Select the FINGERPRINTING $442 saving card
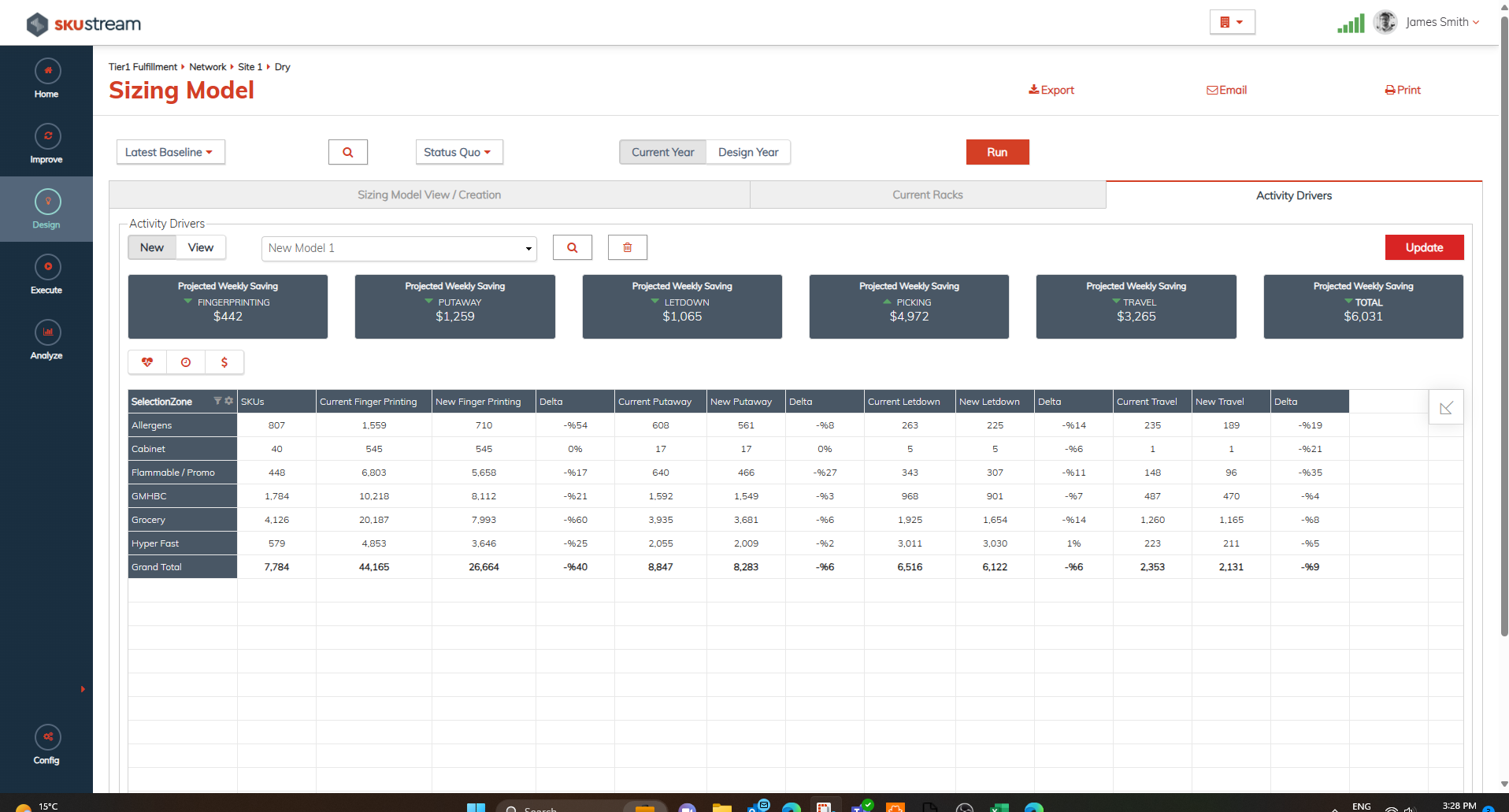The width and height of the screenshot is (1509, 812). point(228,306)
